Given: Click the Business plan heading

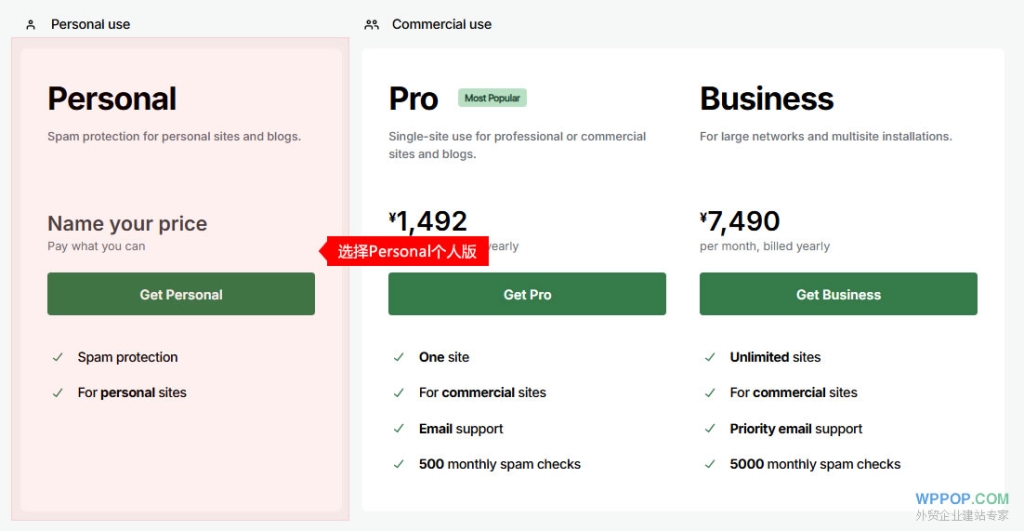Looking at the screenshot, I should click(x=766, y=99).
